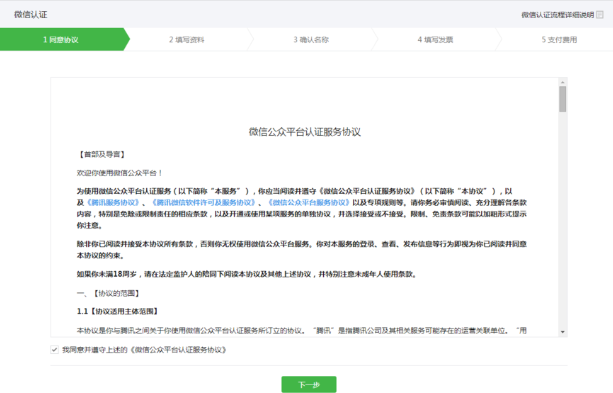This screenshot has width=613, height=393.
Task: Click the agreement scrollbar down arrow
Action: 563,332
